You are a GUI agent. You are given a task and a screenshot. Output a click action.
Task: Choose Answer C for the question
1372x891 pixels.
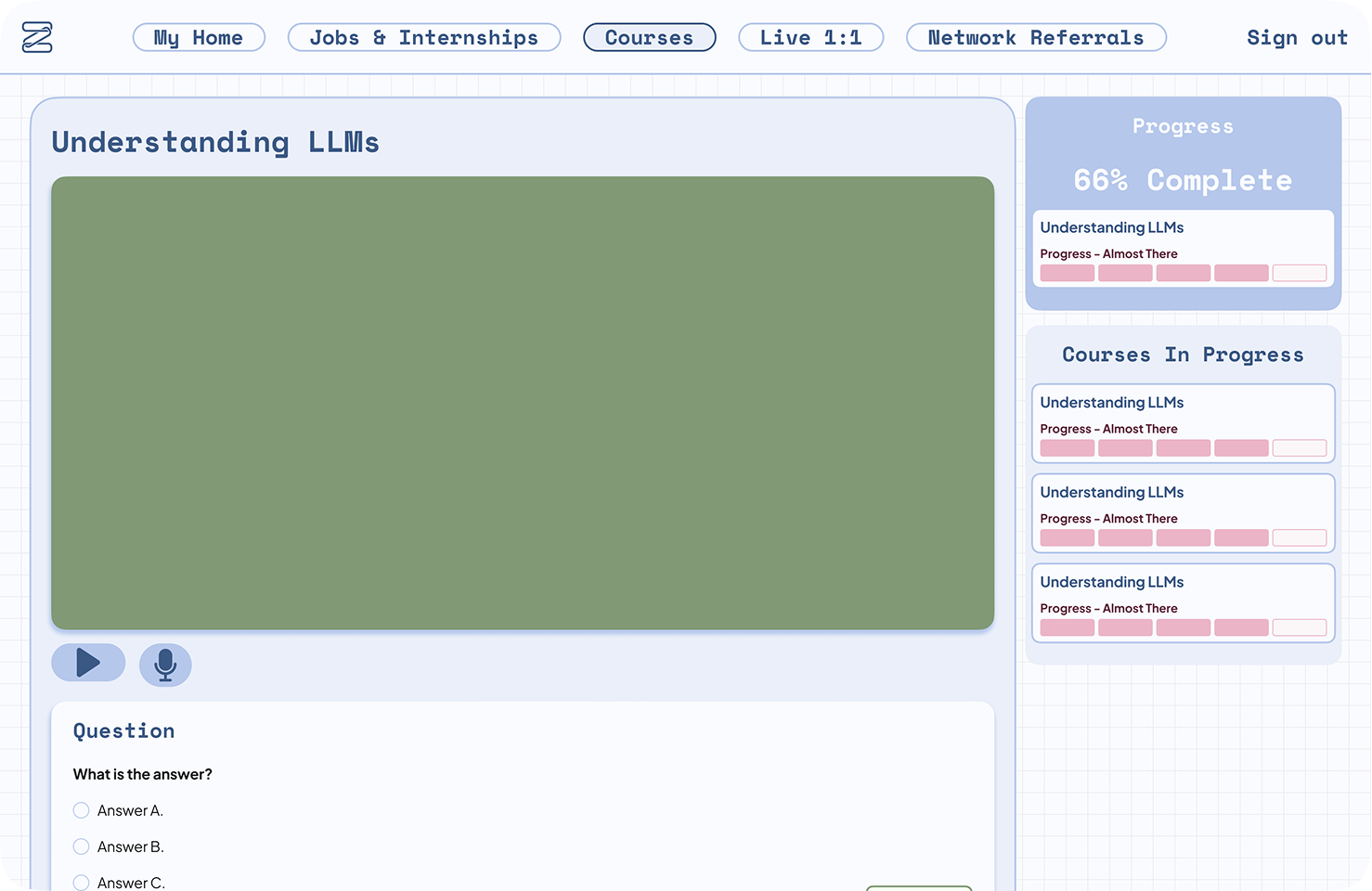81,883
